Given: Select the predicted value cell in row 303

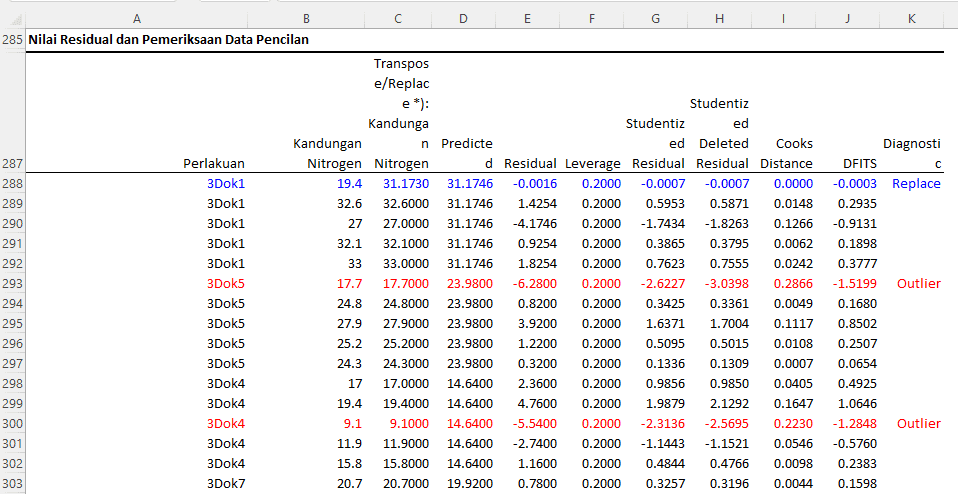Looking at the screenshot, I should click(469, 484).
